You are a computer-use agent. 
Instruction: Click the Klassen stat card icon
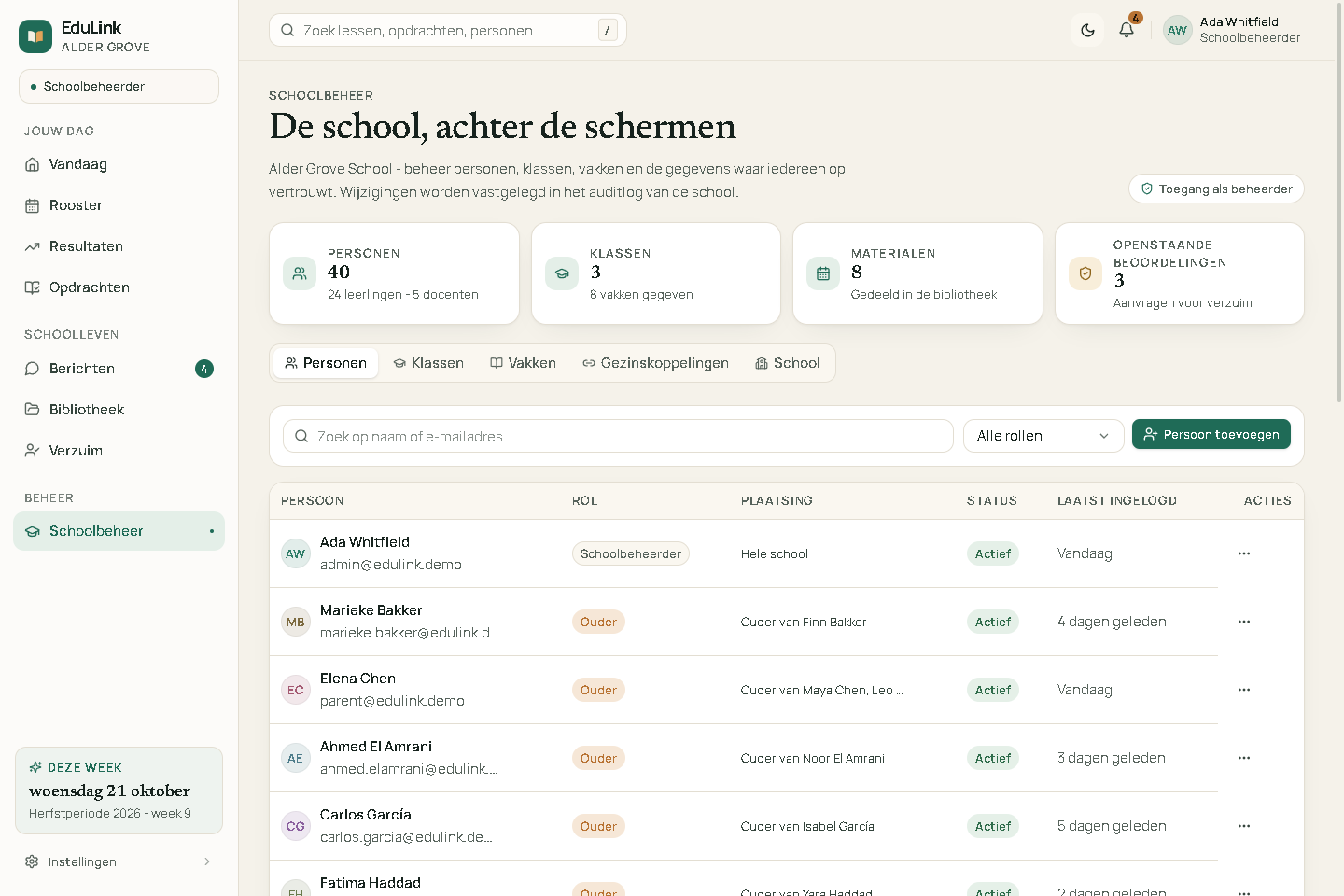562,273
